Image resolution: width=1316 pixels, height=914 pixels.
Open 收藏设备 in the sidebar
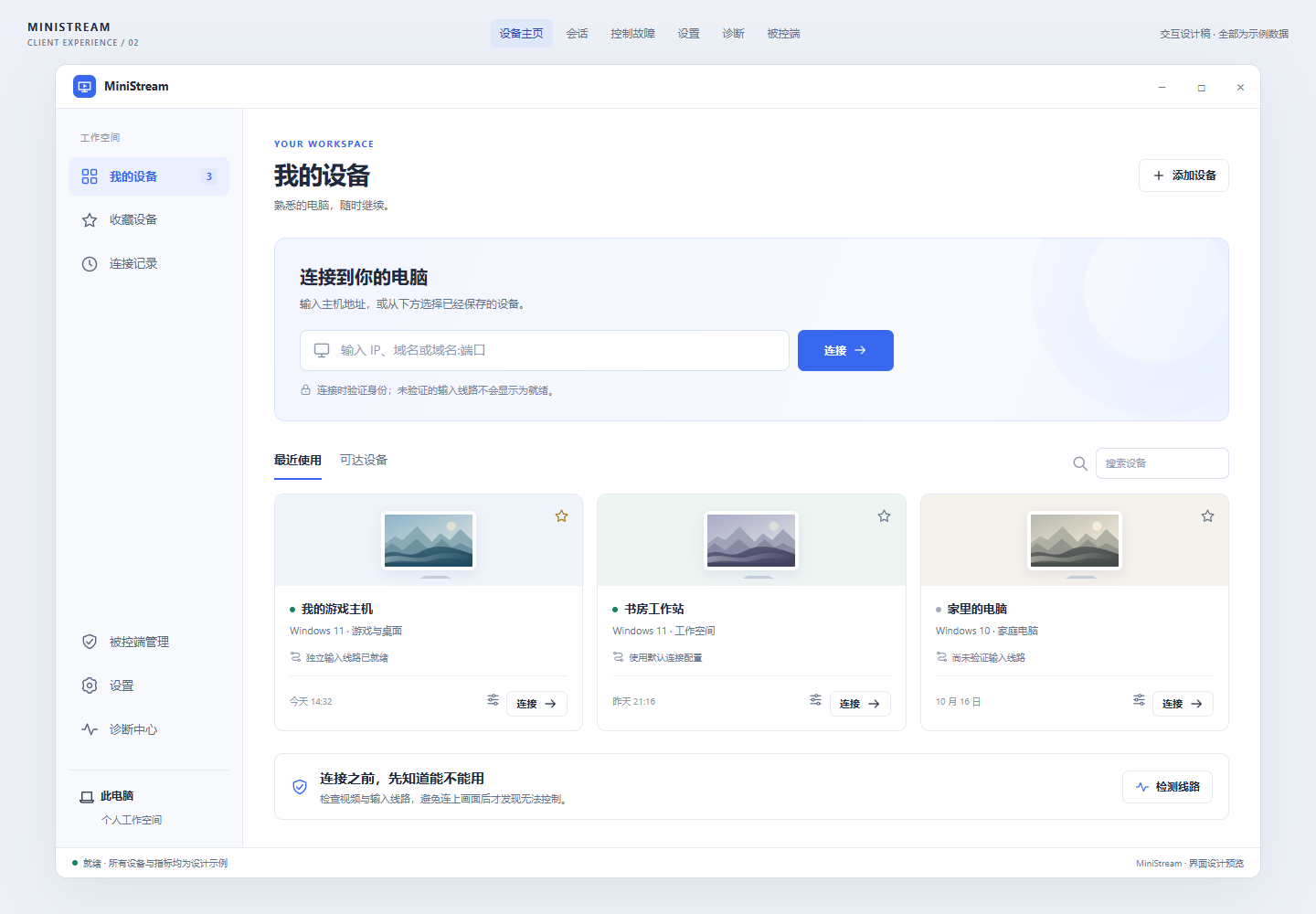tap(149, 220)
